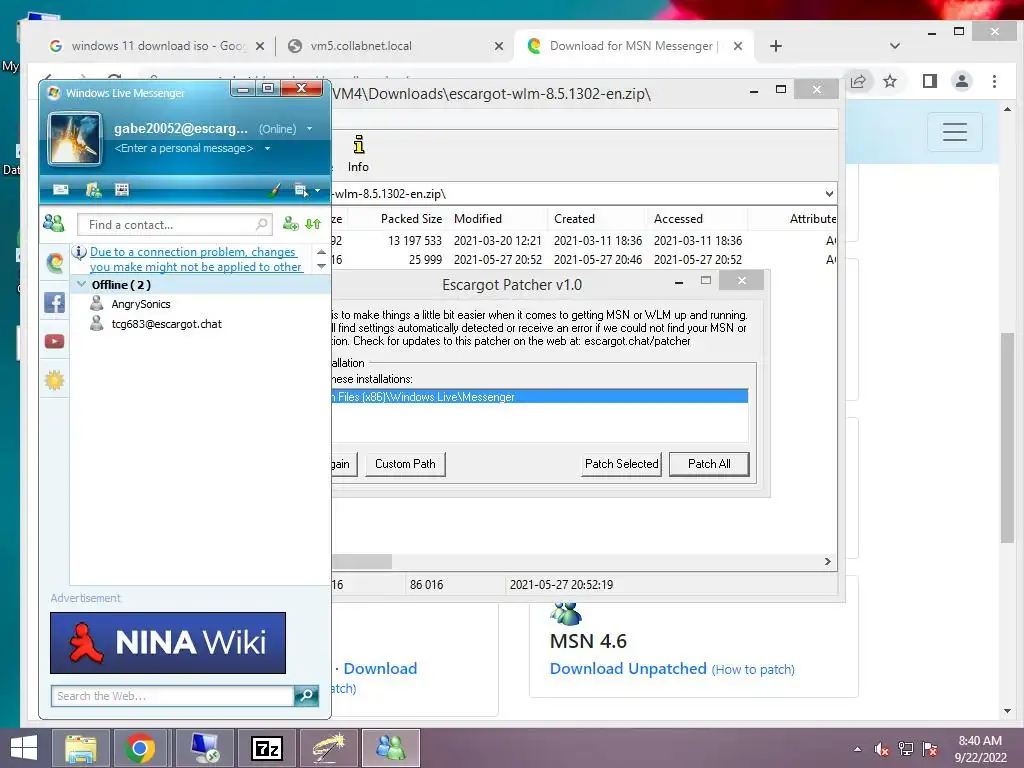This screenshot has height=768, width=1024.
Task: Click the change contact list layout arrows icon
Action: [x=313, y=224]
